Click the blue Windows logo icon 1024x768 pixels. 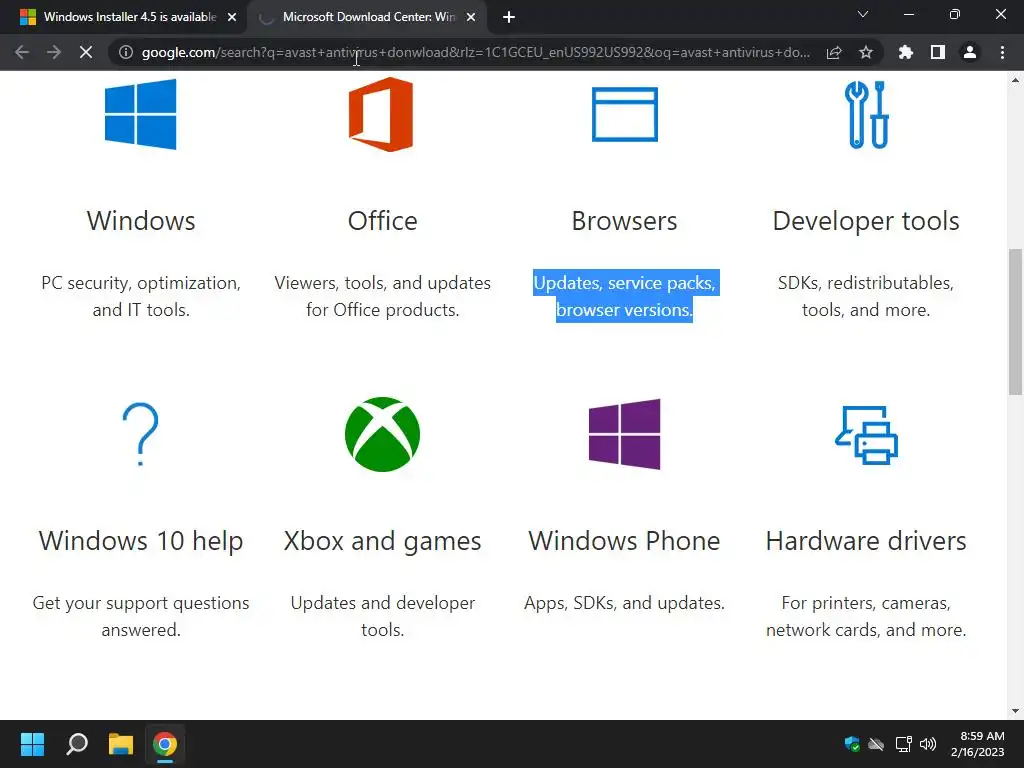(140, 114)
